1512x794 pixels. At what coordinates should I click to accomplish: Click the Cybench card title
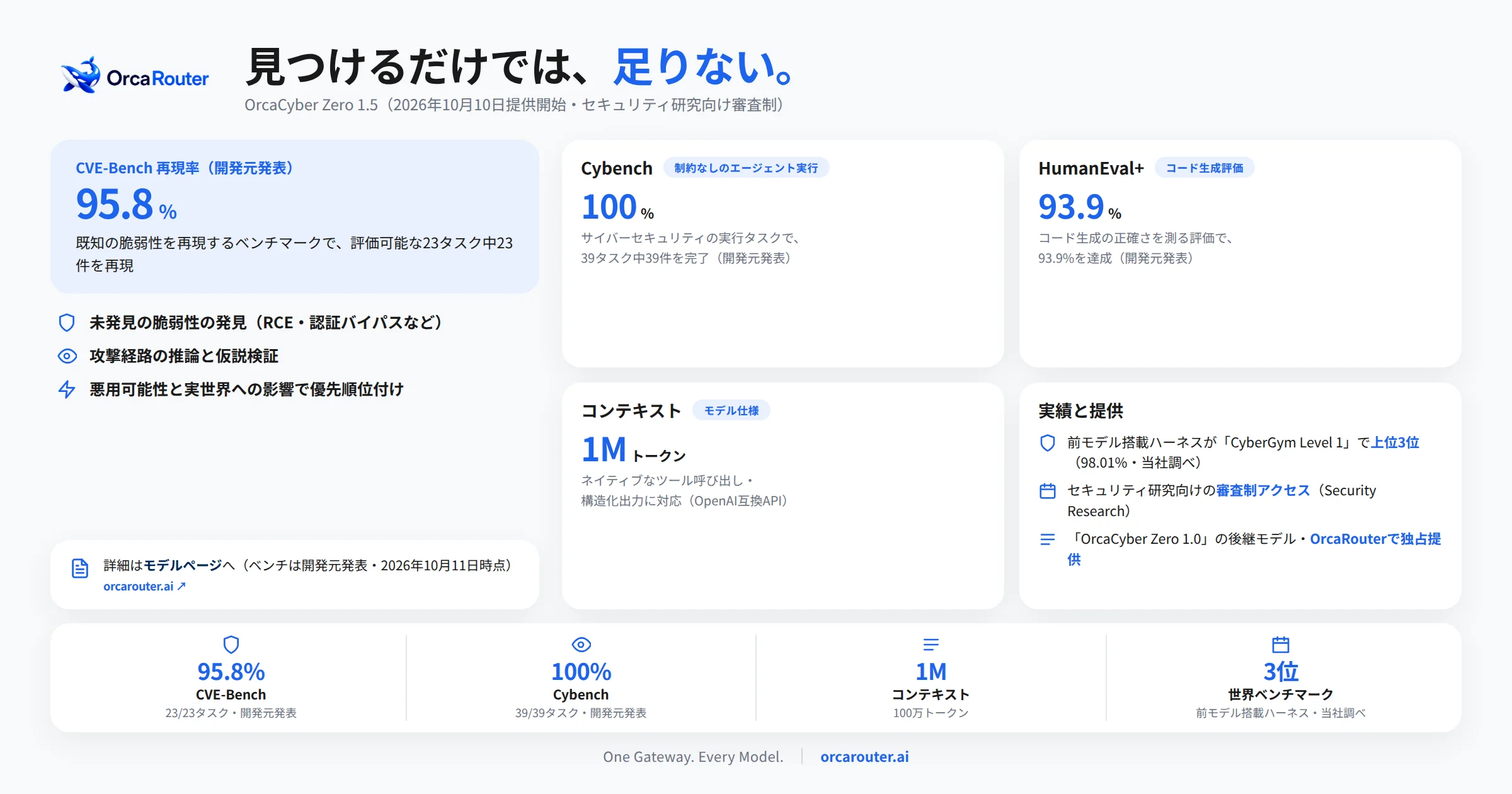click(616, 168)
